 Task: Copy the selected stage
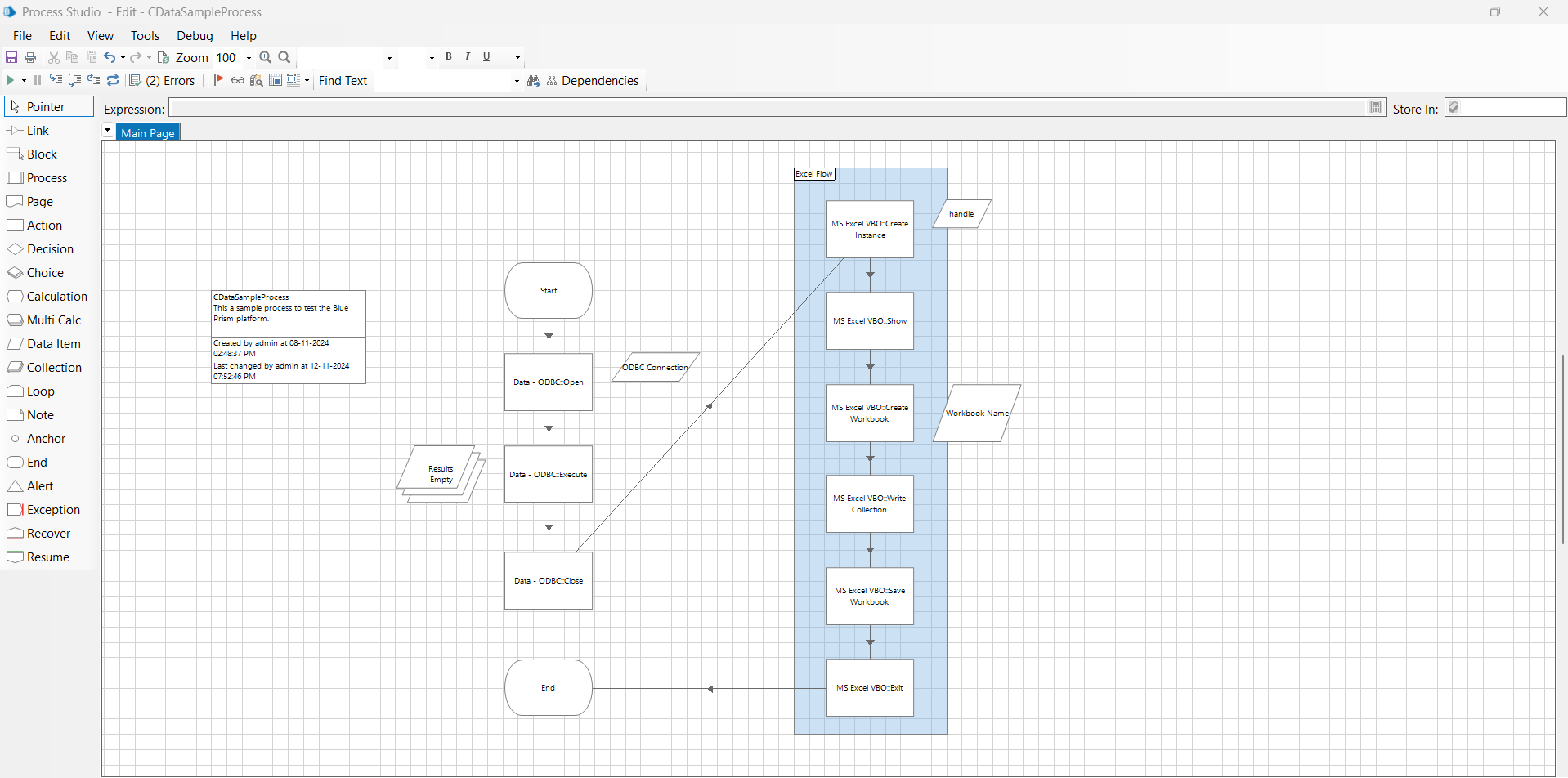click(x=73, y=57)
